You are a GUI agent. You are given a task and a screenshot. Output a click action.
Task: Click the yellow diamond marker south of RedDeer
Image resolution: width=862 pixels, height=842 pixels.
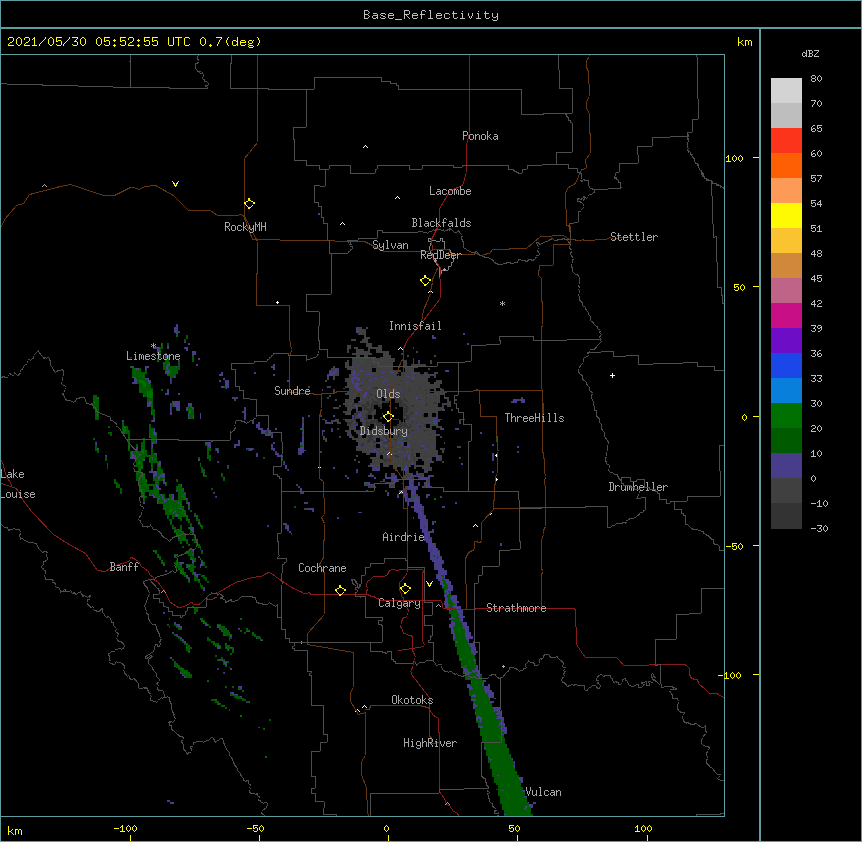426,281
